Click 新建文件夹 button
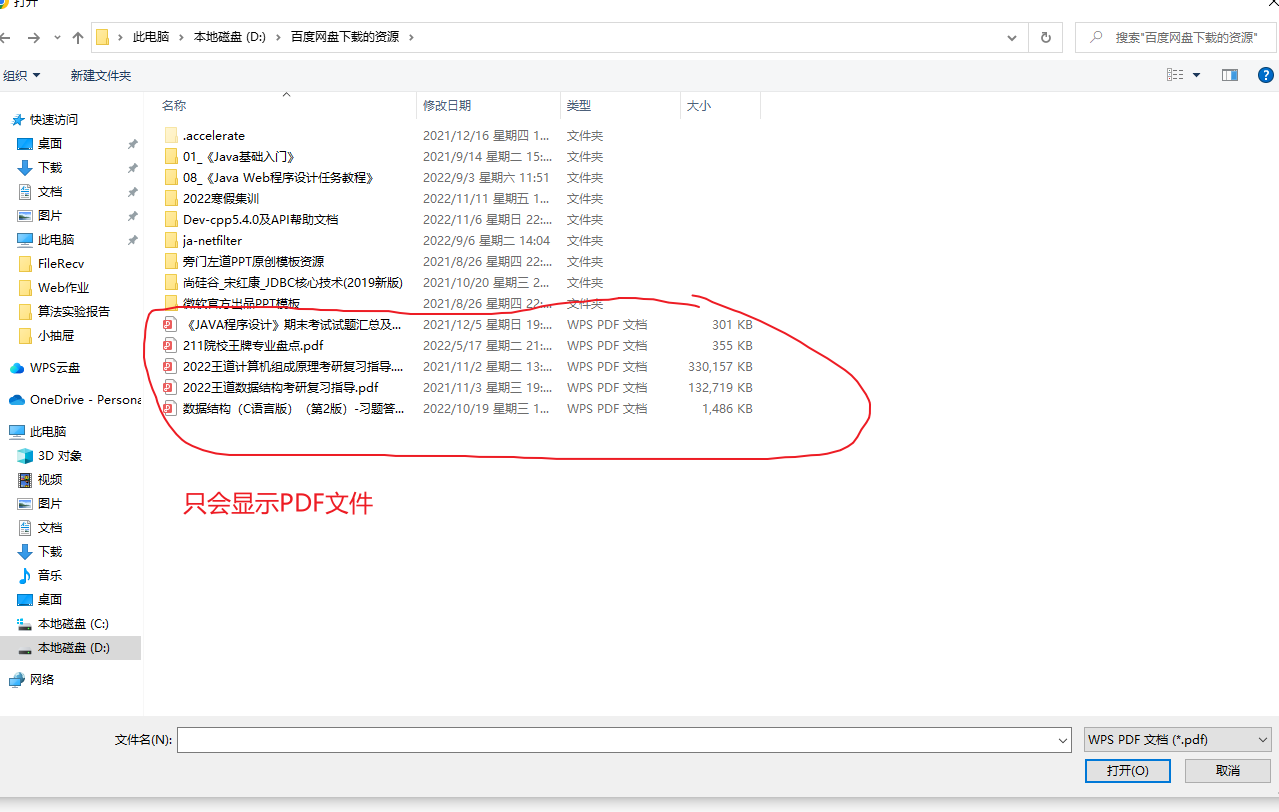This screenshot has height=812, width=1279. pyautogui.click(x=101, y=75)
